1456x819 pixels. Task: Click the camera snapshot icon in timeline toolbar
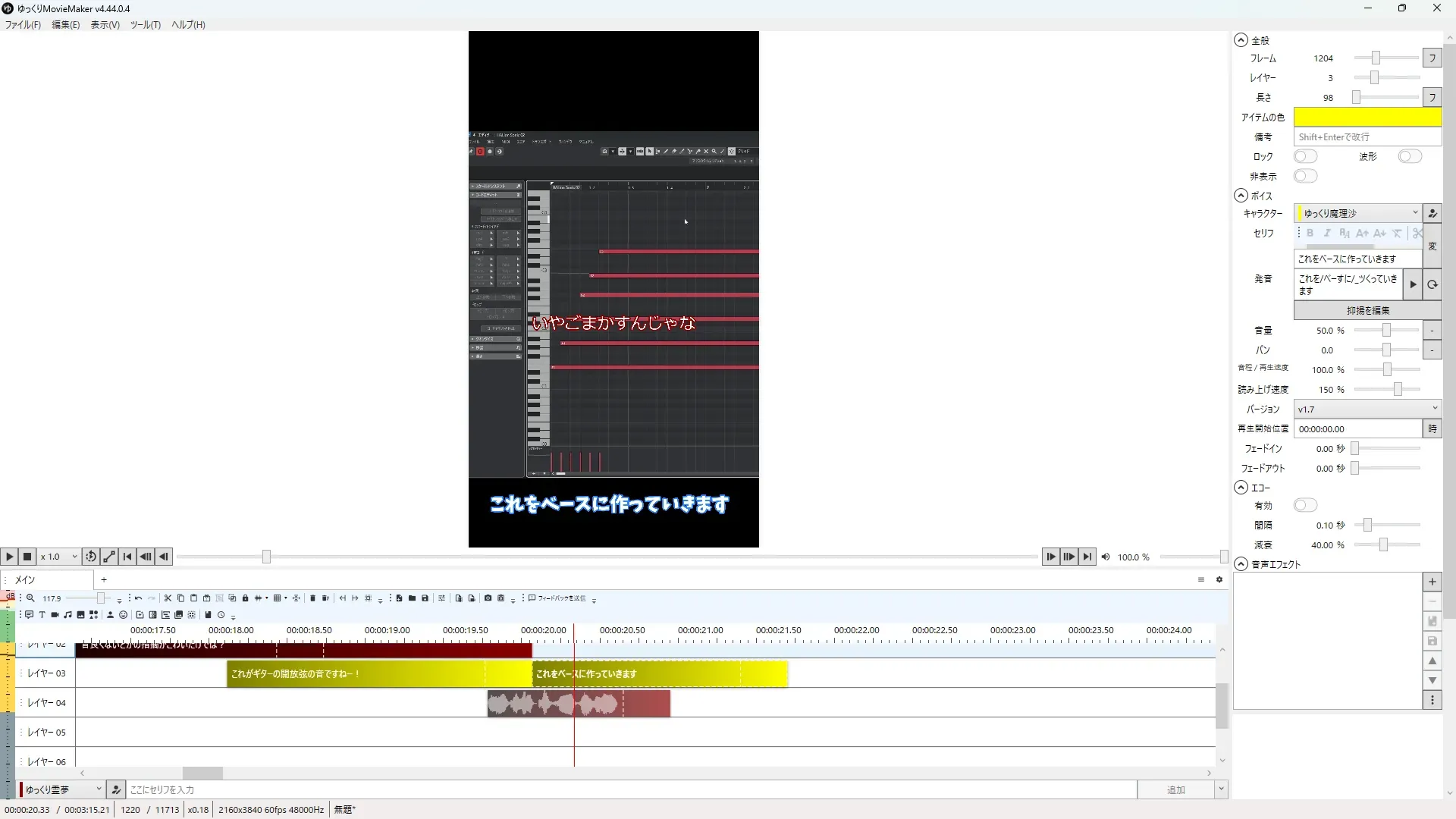[488, 598]
